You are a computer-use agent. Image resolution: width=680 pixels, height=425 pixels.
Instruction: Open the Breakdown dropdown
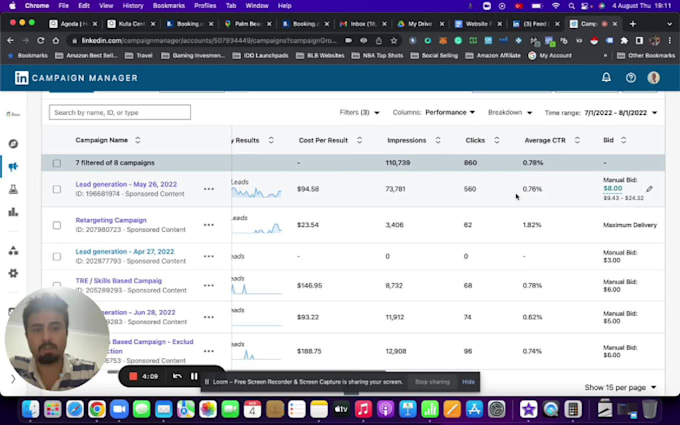pyautogui.click(x=510, y=112)
